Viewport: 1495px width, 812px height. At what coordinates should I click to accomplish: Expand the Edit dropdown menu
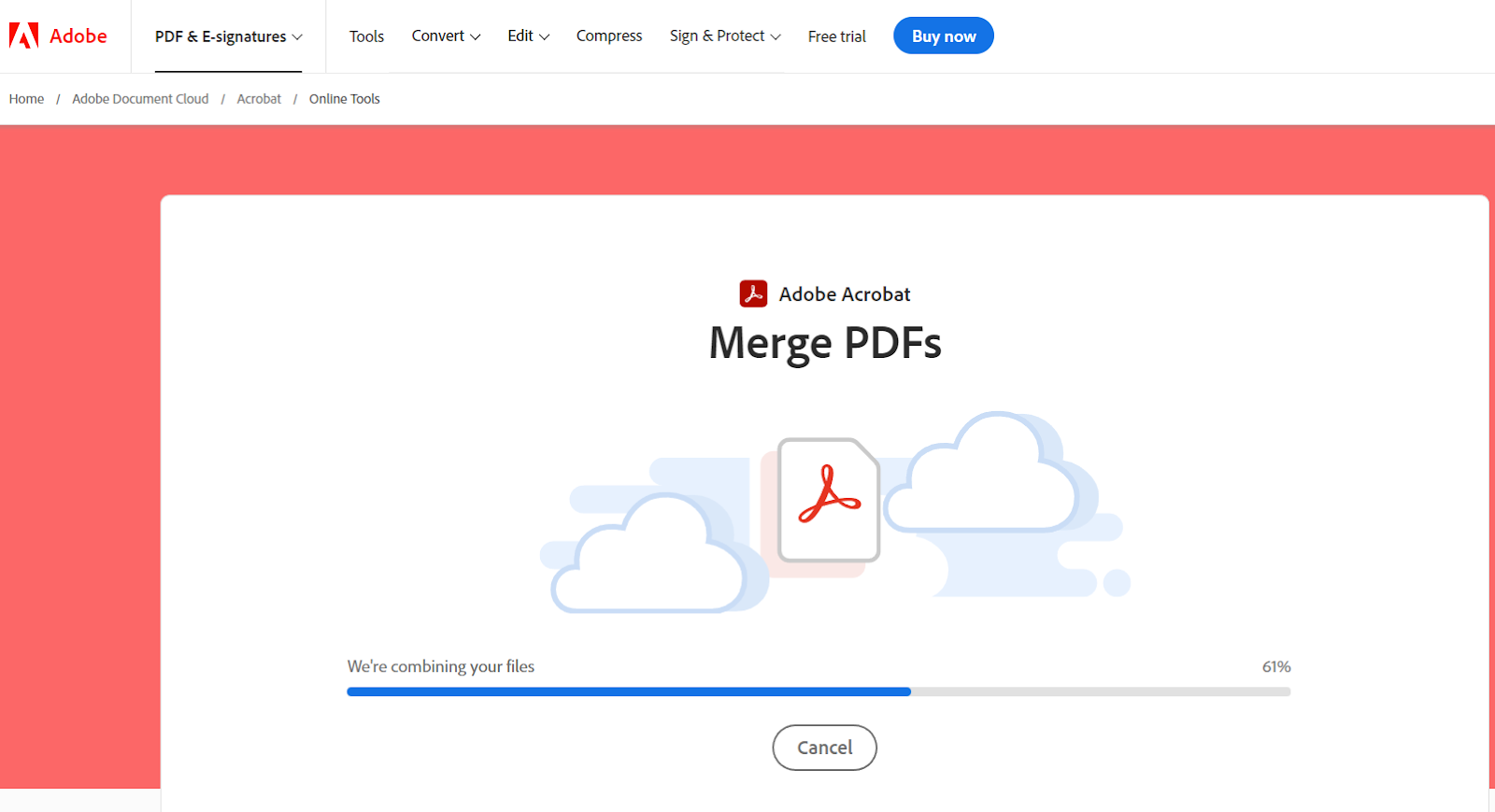click(529, 36)
